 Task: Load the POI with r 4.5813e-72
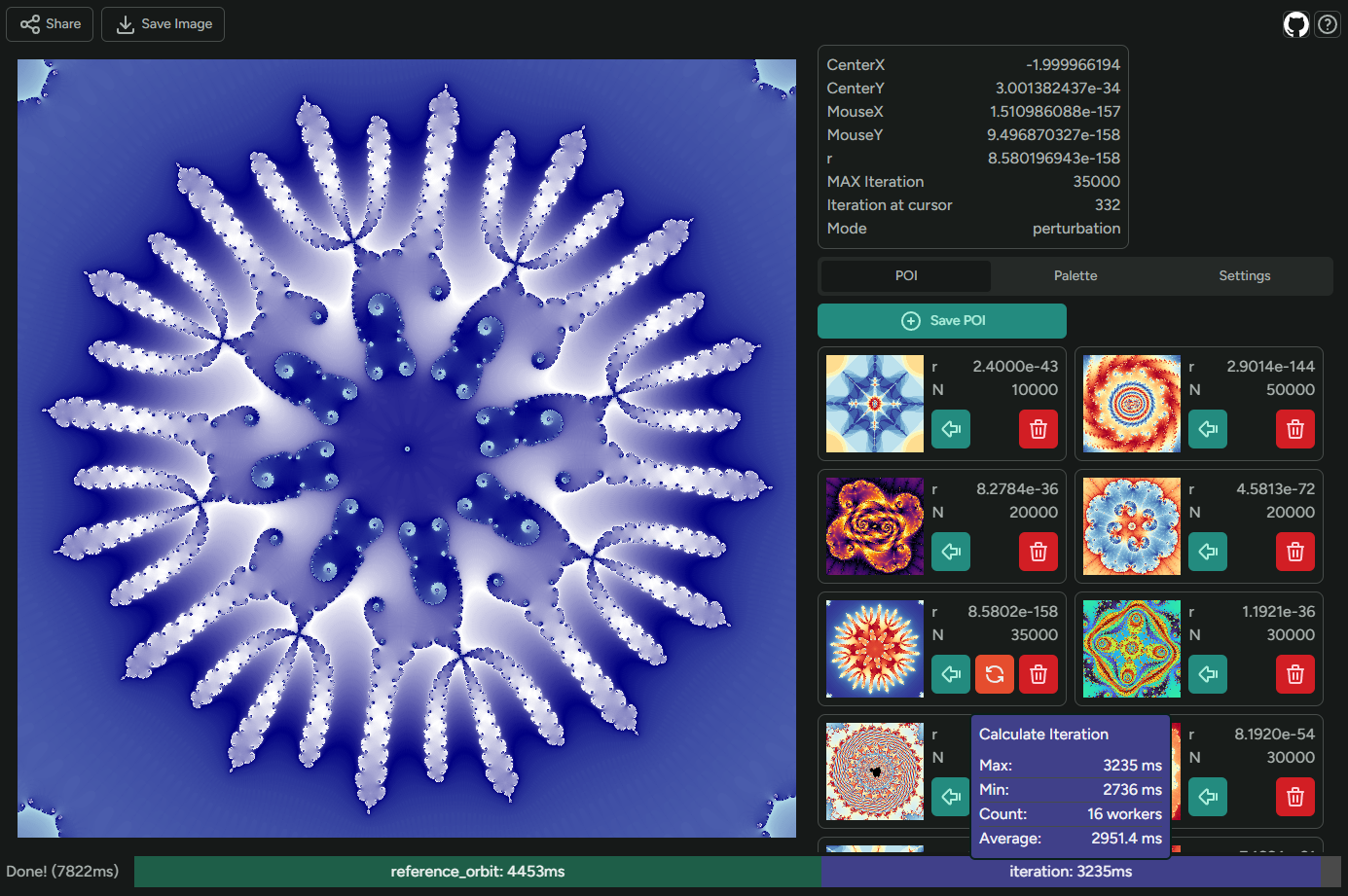point(1208,552)
